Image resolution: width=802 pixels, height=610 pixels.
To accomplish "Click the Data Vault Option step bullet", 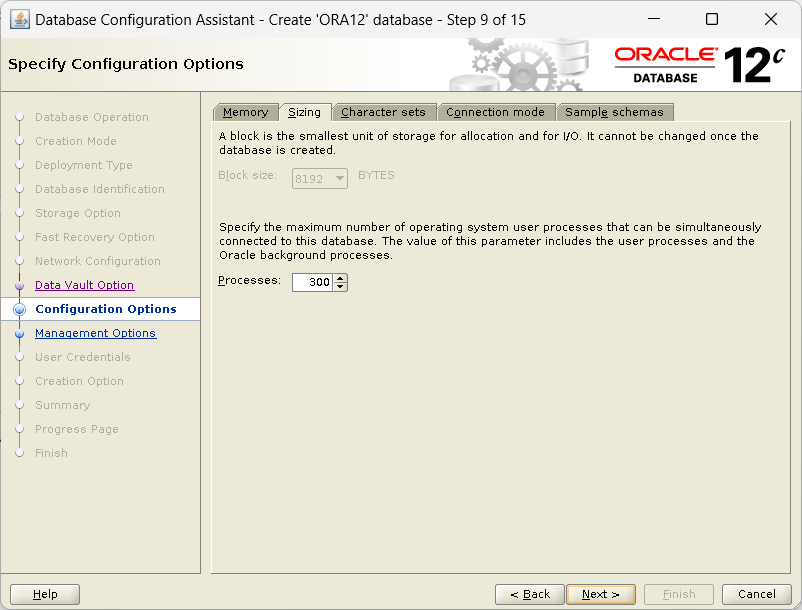I will 19,285.
